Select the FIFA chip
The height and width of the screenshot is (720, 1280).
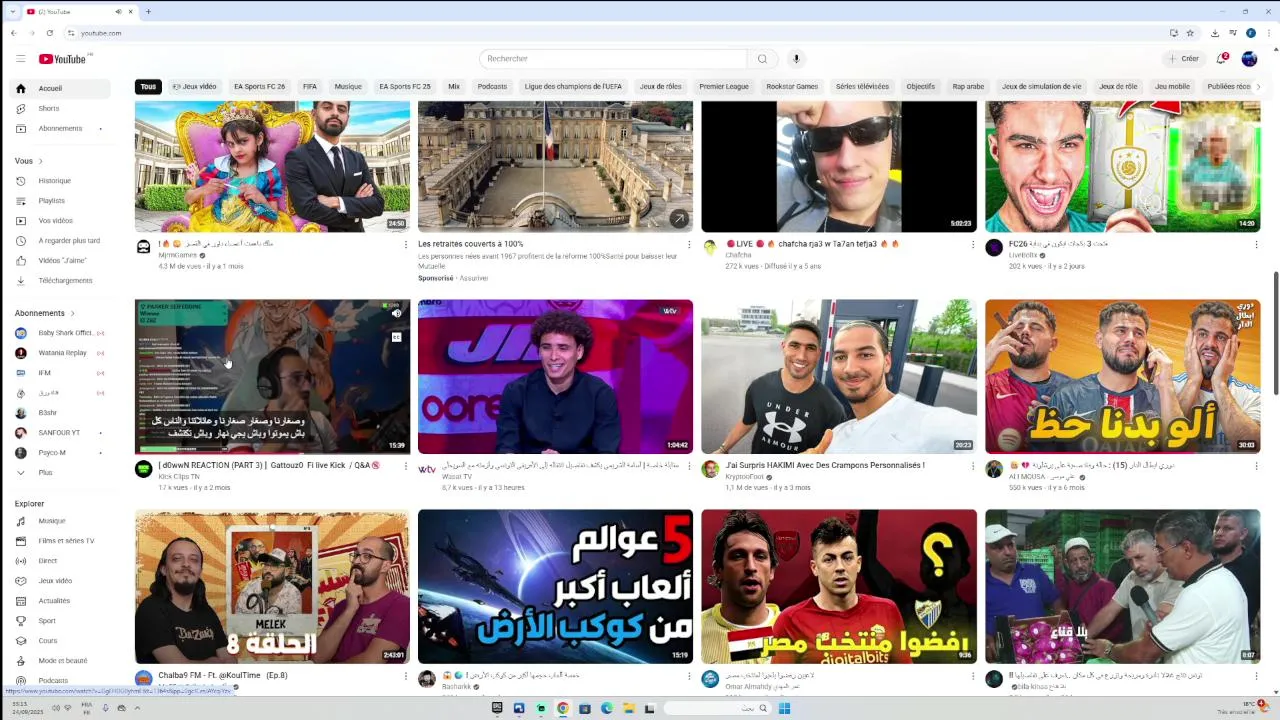(310, 87)
